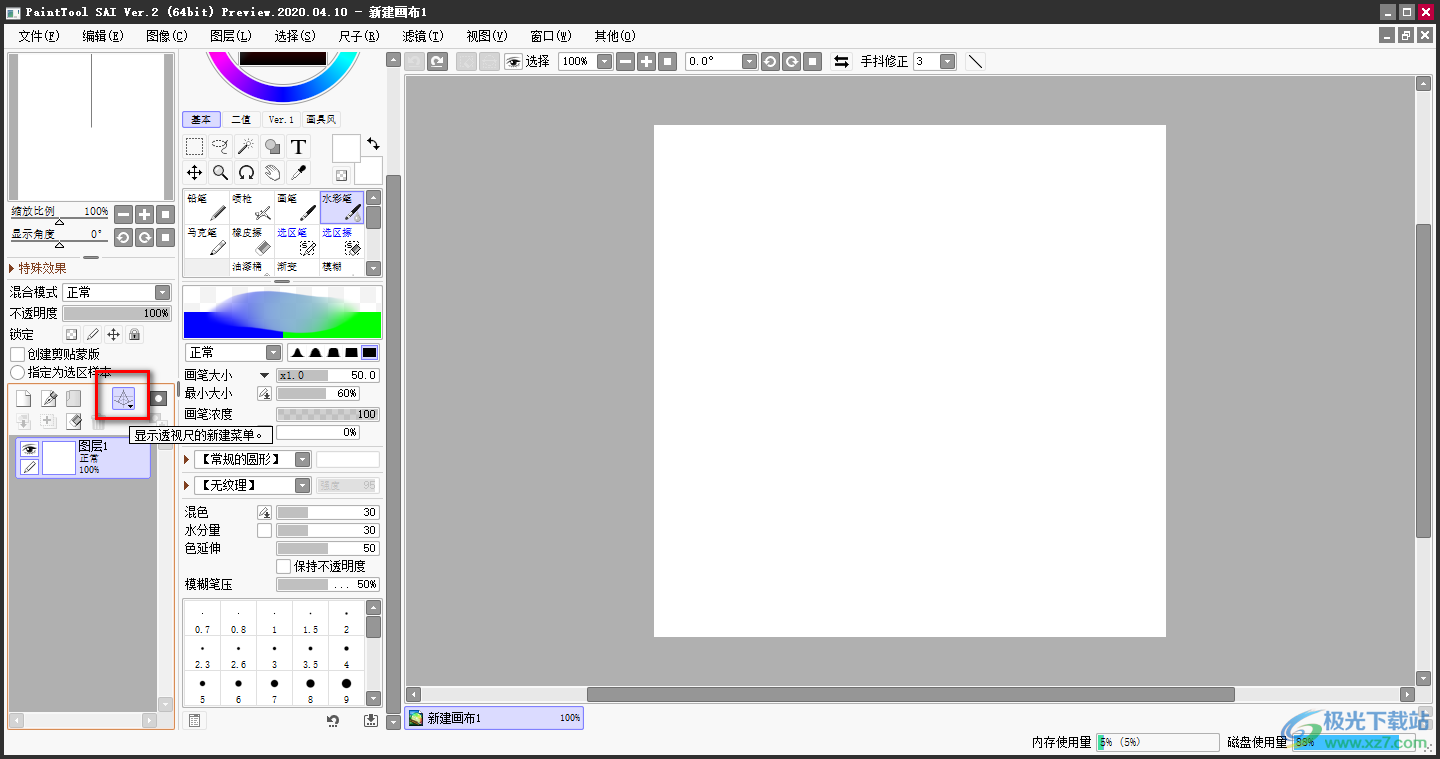
Task: Toggle selection visibility eye in toolbar
Action: [513, 62]
